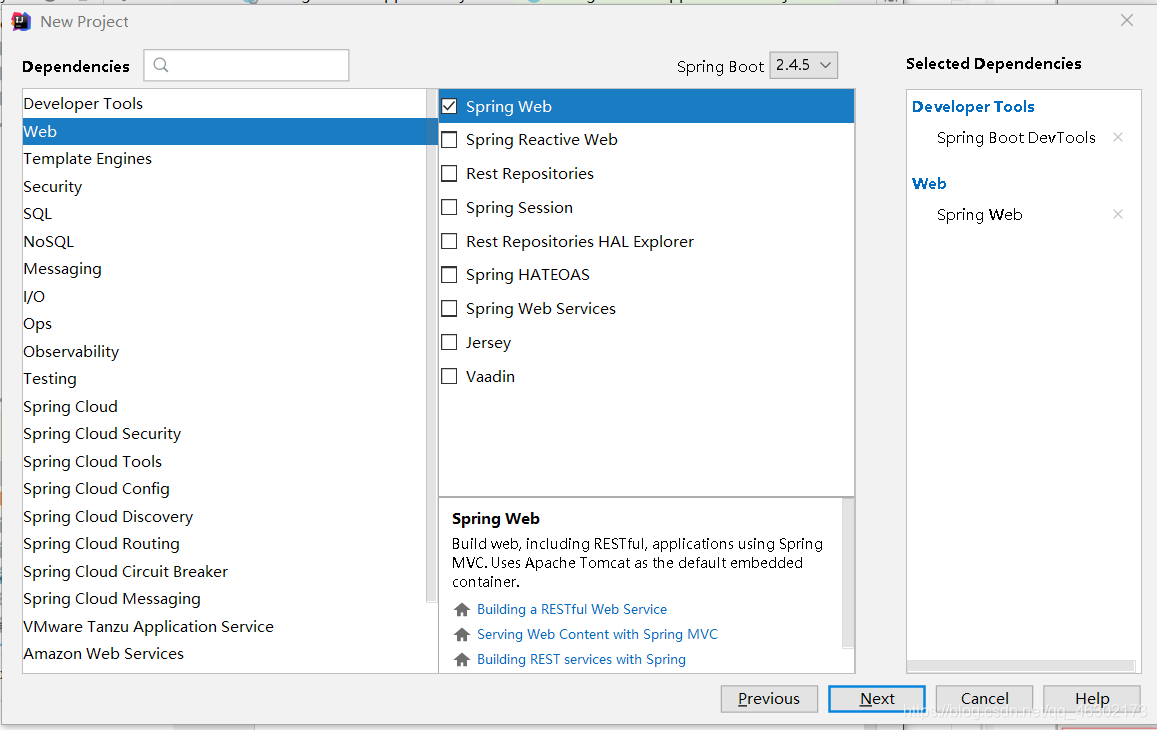Select Spring Web entry in Selected Dependencies
This screenshot has height=730, width=1157.
[979, 215]
